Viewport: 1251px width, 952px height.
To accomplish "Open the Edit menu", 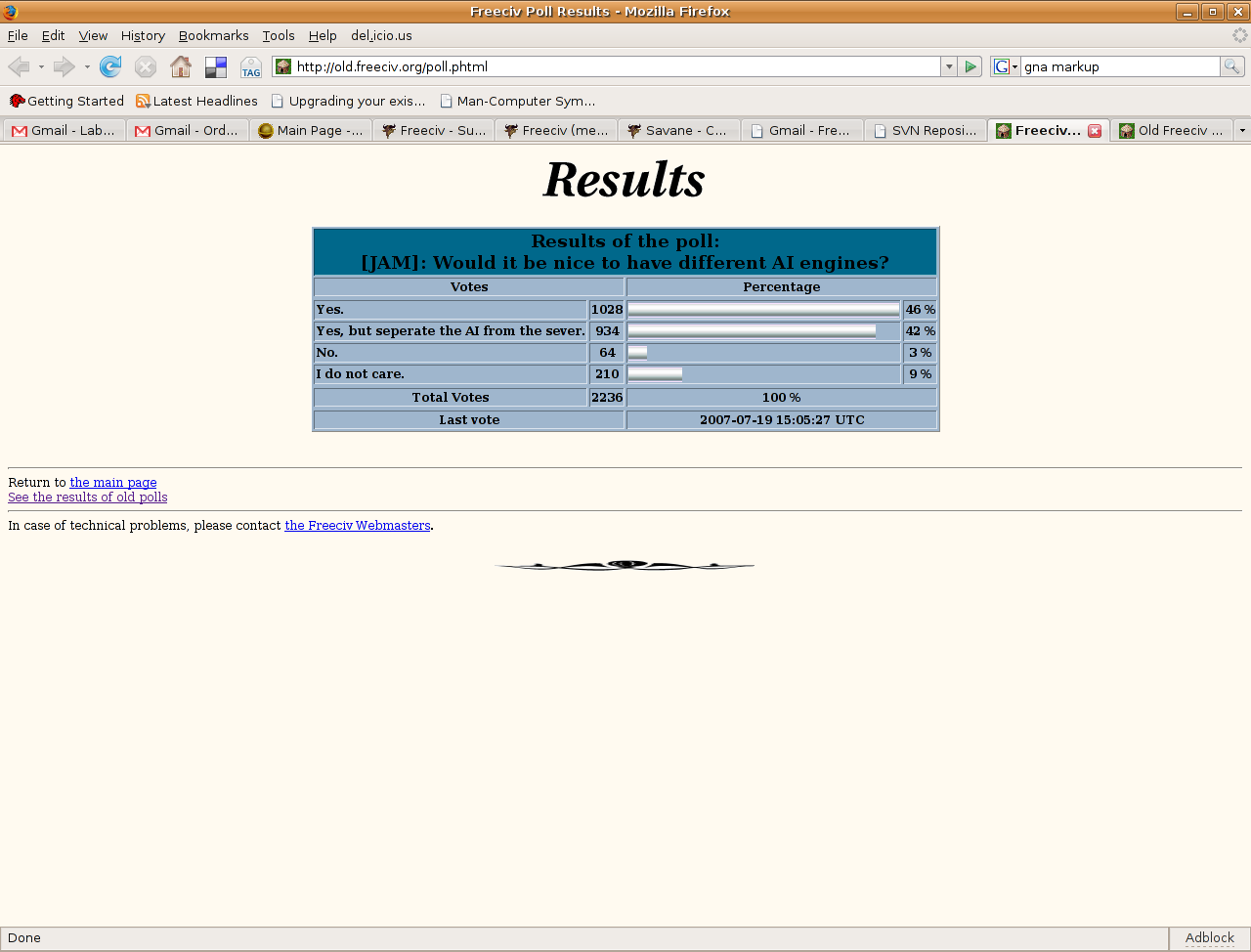I will [53, 35].
